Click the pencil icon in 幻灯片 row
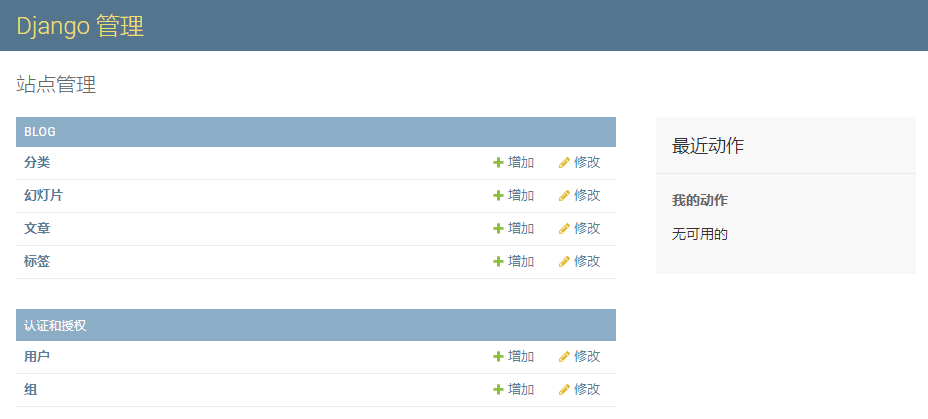The height and width of the screenshot is (419, 928). point(564,196)
